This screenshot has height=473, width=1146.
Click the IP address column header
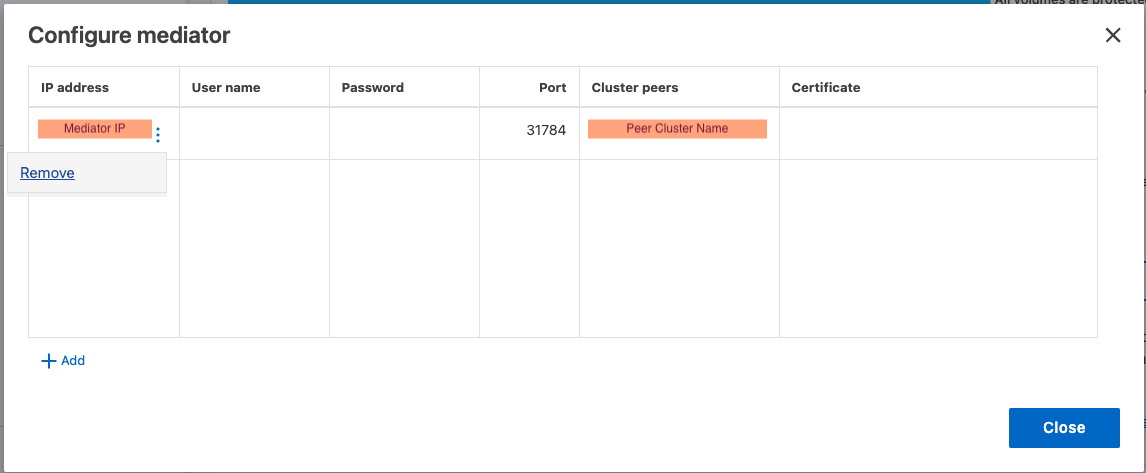[75, 88]
